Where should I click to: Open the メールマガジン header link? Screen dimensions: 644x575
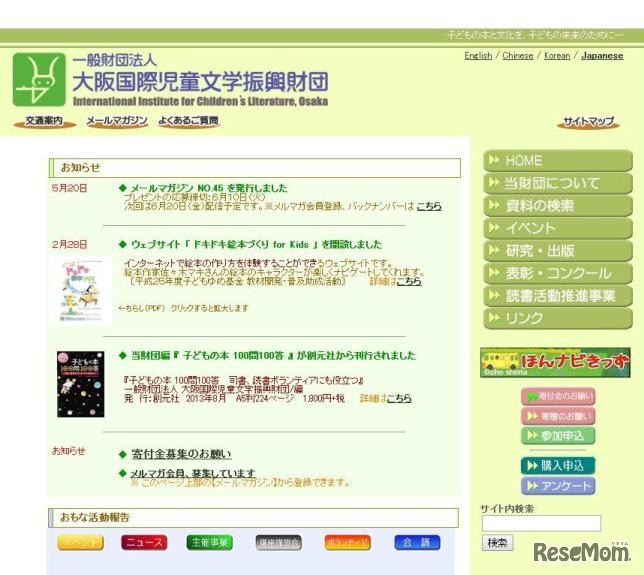tap(117, 121)
